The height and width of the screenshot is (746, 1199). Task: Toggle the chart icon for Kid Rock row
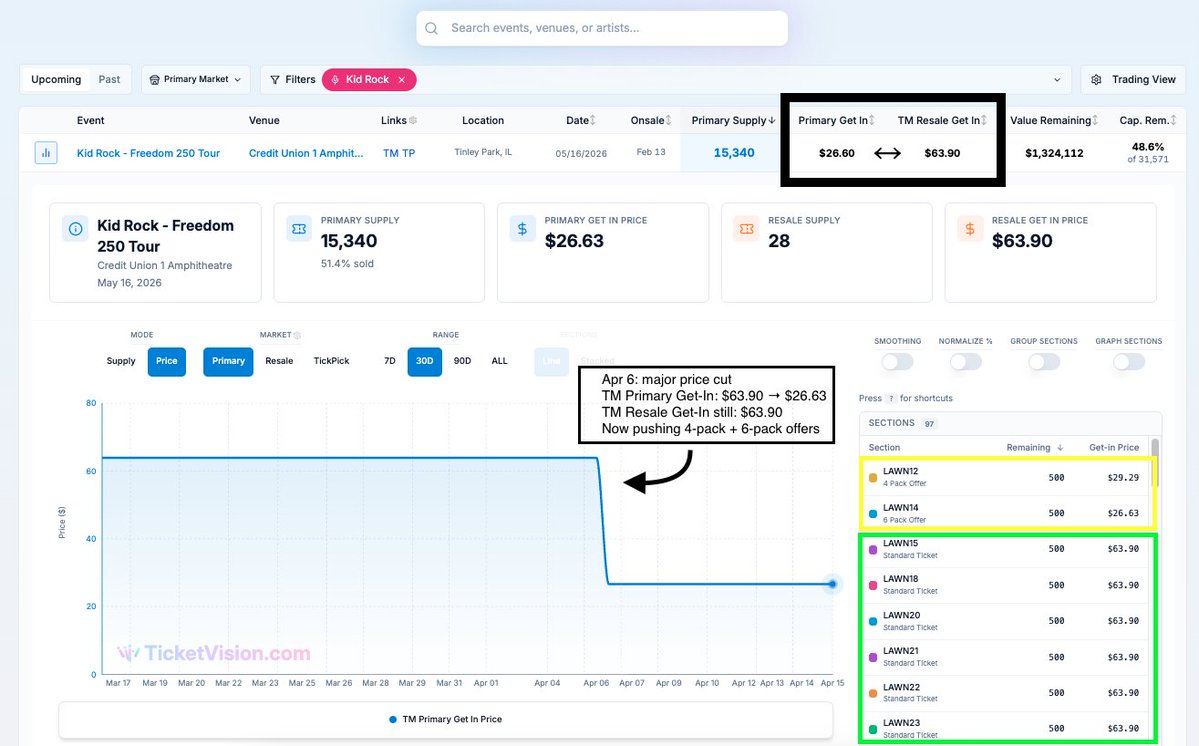pos(46,153)
